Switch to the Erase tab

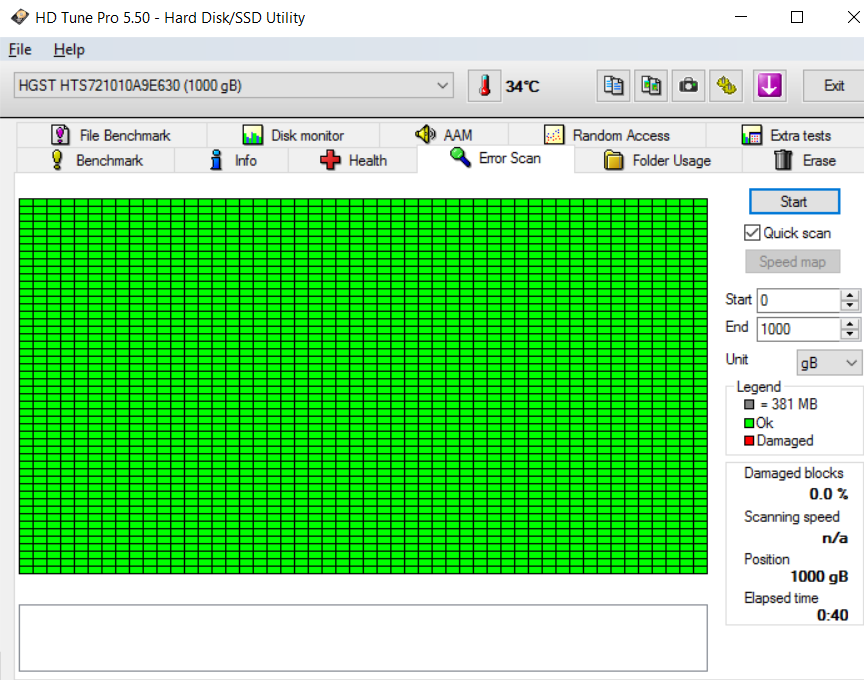(x=804, y=160)
